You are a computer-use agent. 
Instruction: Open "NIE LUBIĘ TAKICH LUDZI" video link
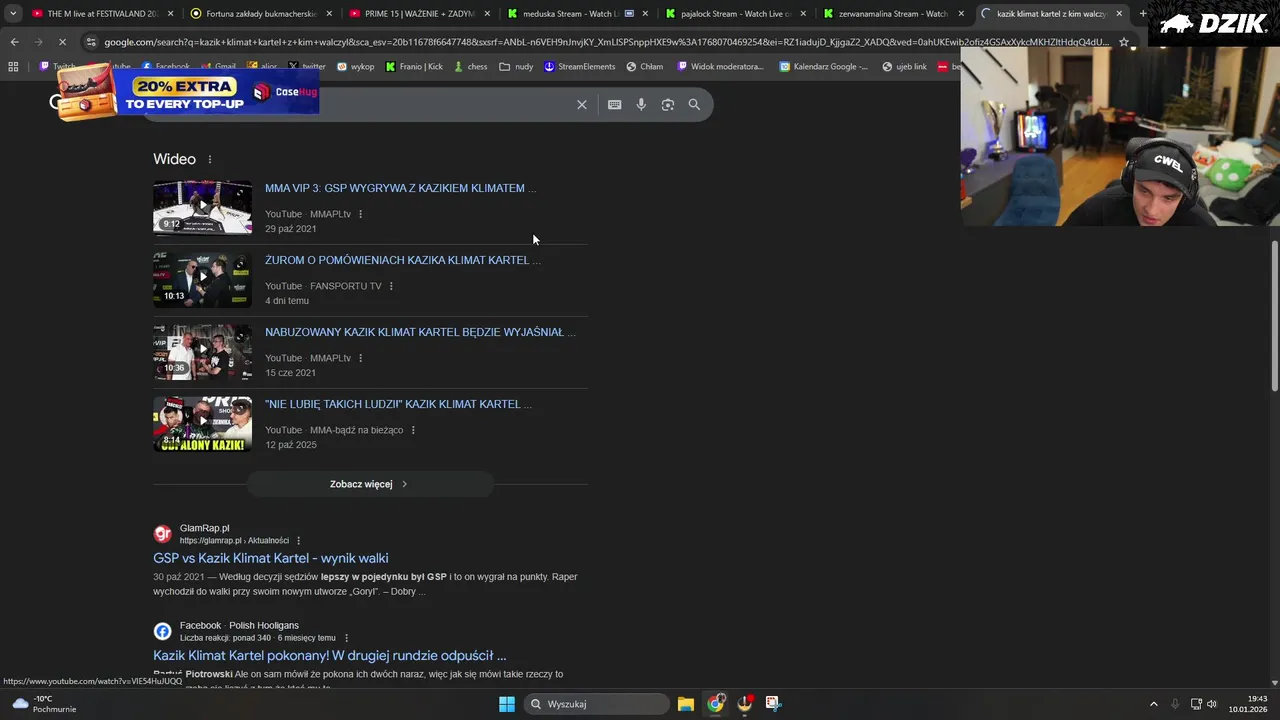click(x=398, y=404)
